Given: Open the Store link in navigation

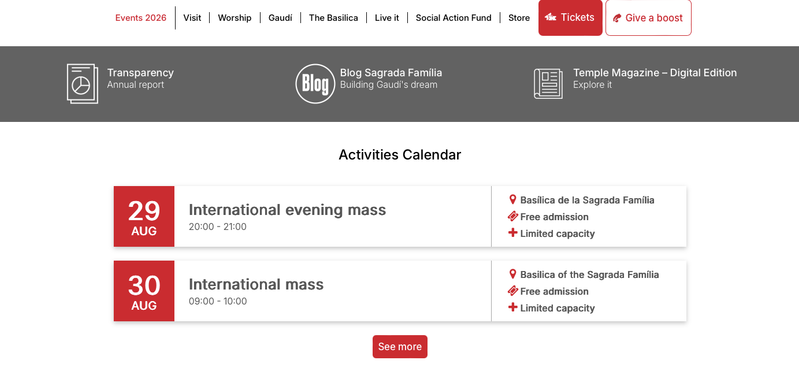Looking at the screenshot, I should coord(519,18).
